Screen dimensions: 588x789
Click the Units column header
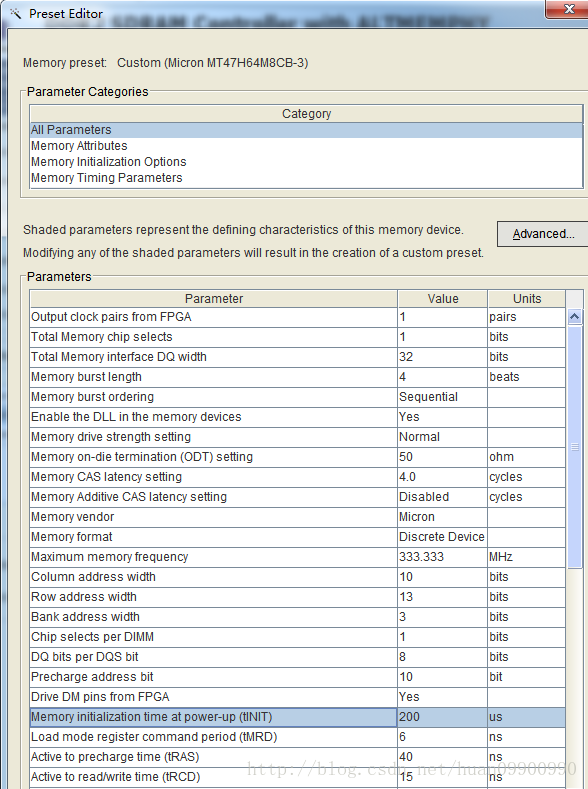click(x=527, y=299)
